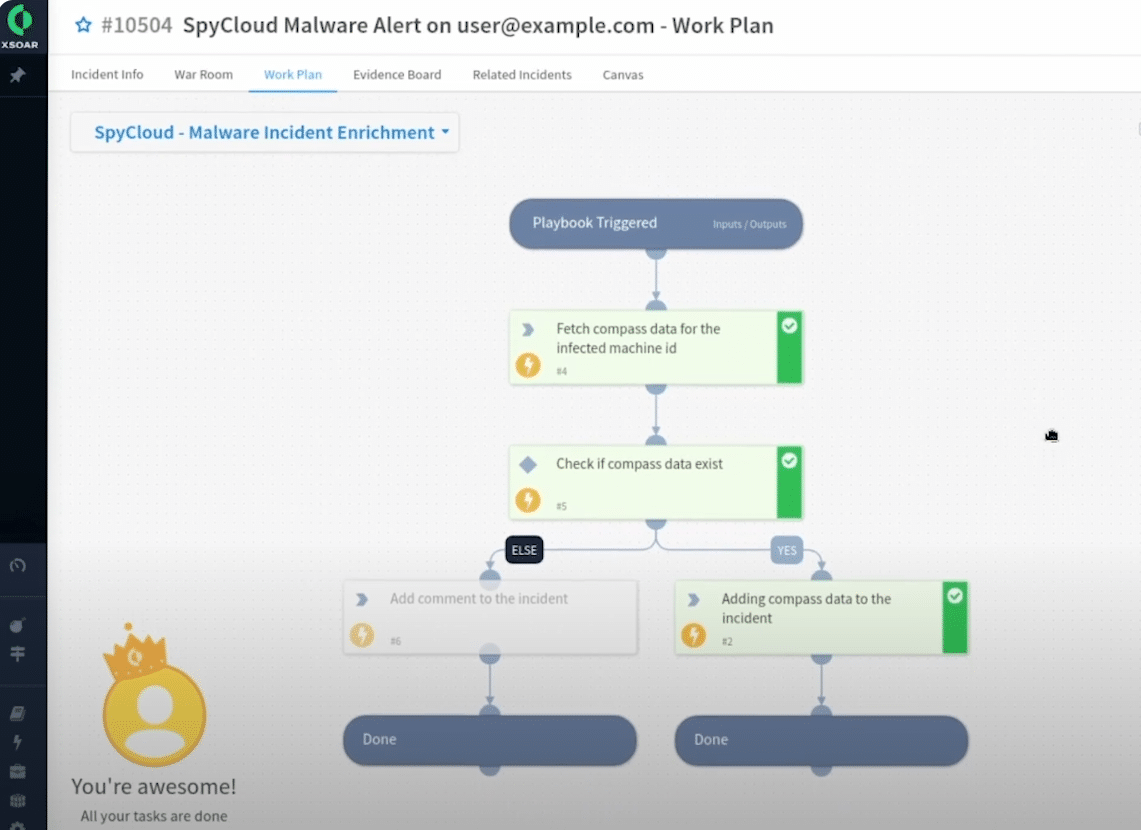The height and width of the screenshot is (830, 1141).
Task: Toggle completion check on 'Adding compass data' task
Action: tap(955, 594)
